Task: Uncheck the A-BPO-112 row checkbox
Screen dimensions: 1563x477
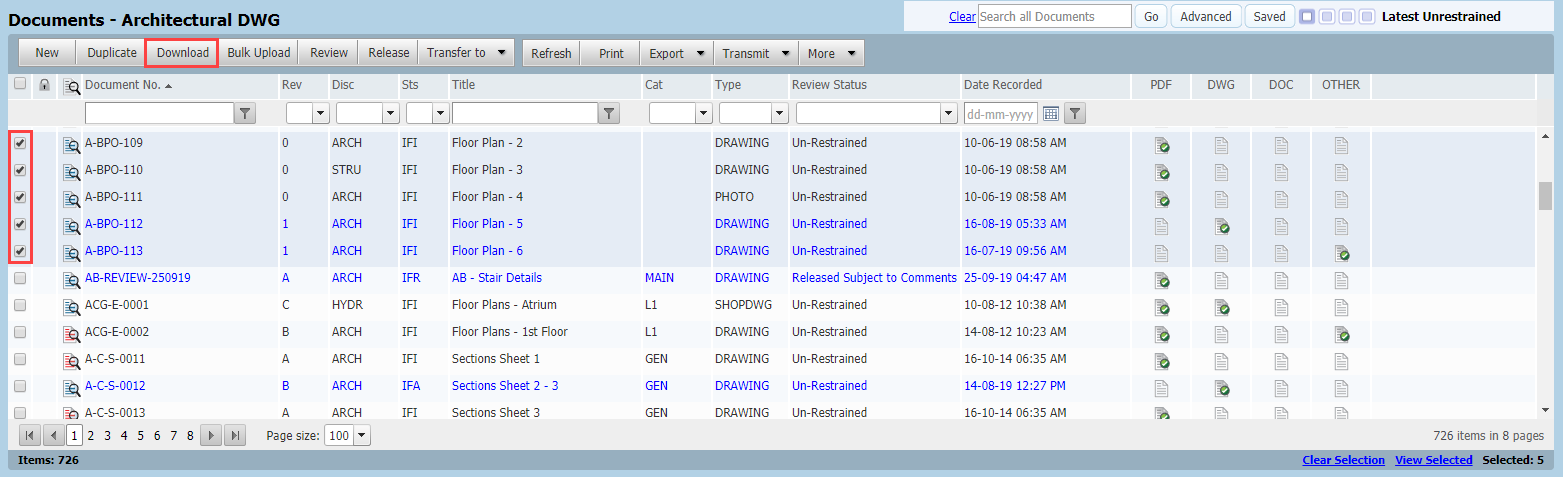Action: click(x=20, y=224)
